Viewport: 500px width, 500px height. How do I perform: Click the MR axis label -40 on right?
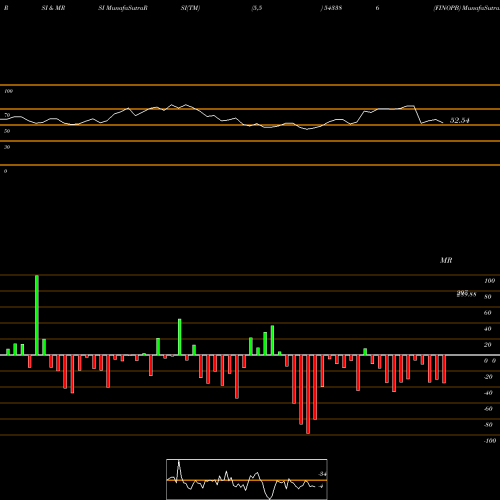(x=488, y=393)
